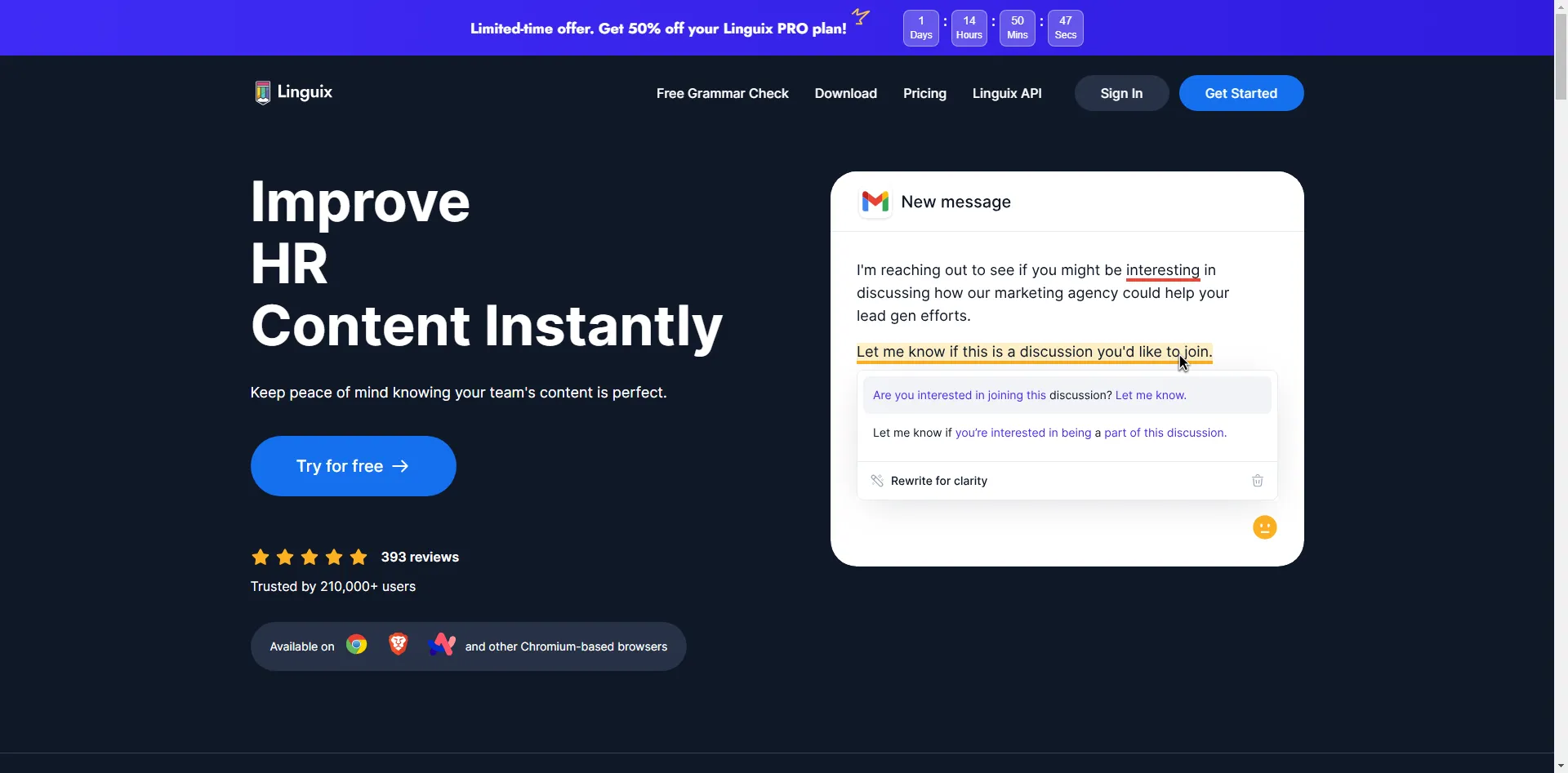Image resolution: width=1568 pixels, height=773 pixels.
Task: Open the Free Grammar Check page
Action: click(722, 93)
